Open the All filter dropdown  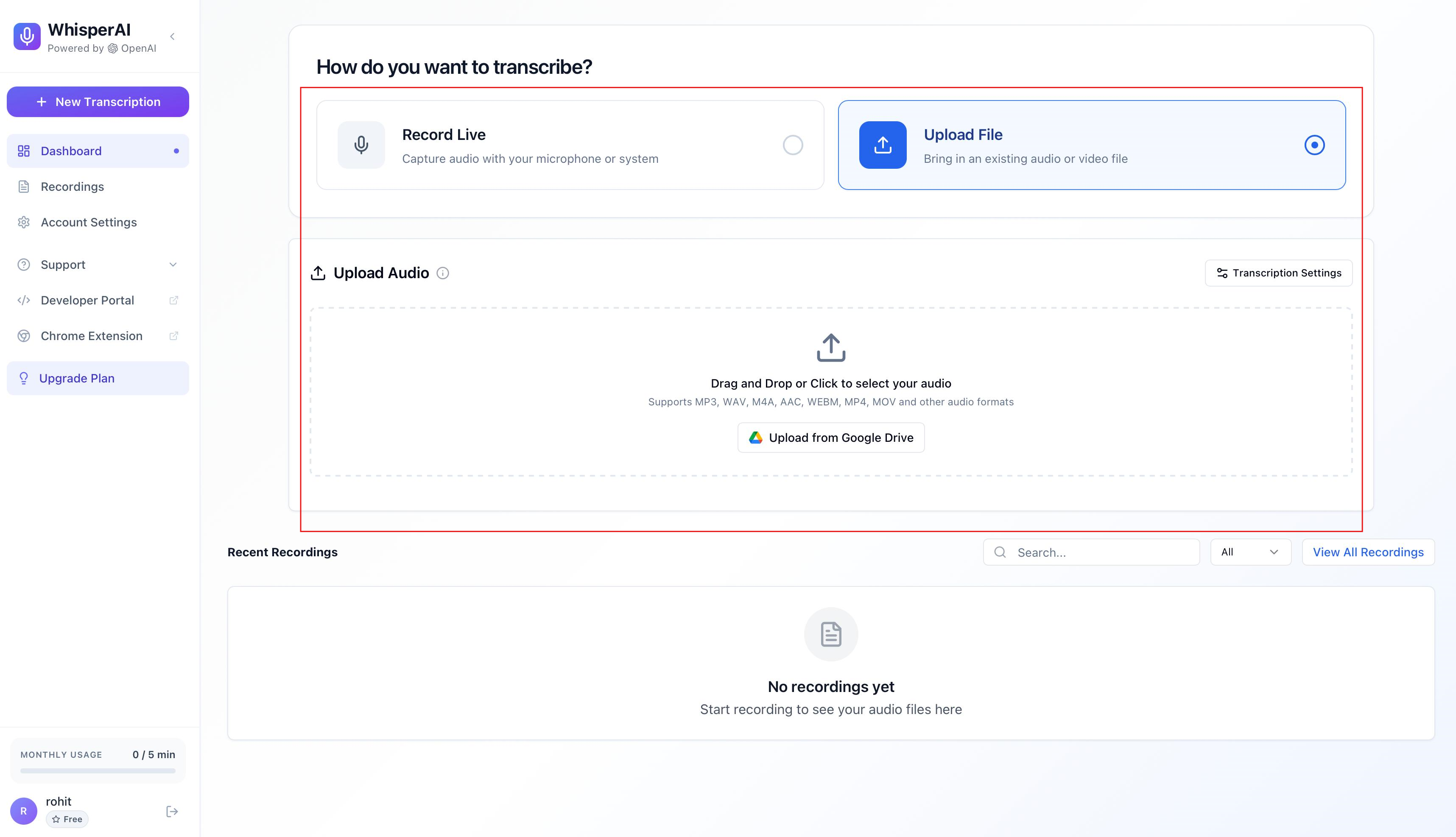tap(1251, 552)
